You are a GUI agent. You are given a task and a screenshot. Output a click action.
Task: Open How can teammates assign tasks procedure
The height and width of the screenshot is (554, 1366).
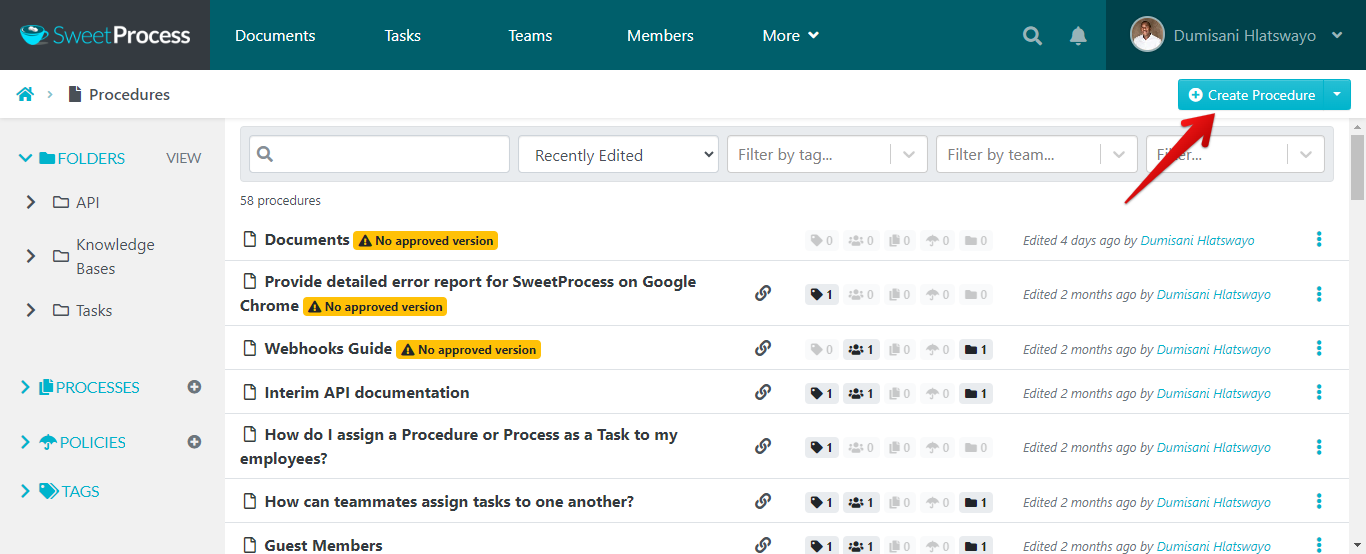pos(449,501)
